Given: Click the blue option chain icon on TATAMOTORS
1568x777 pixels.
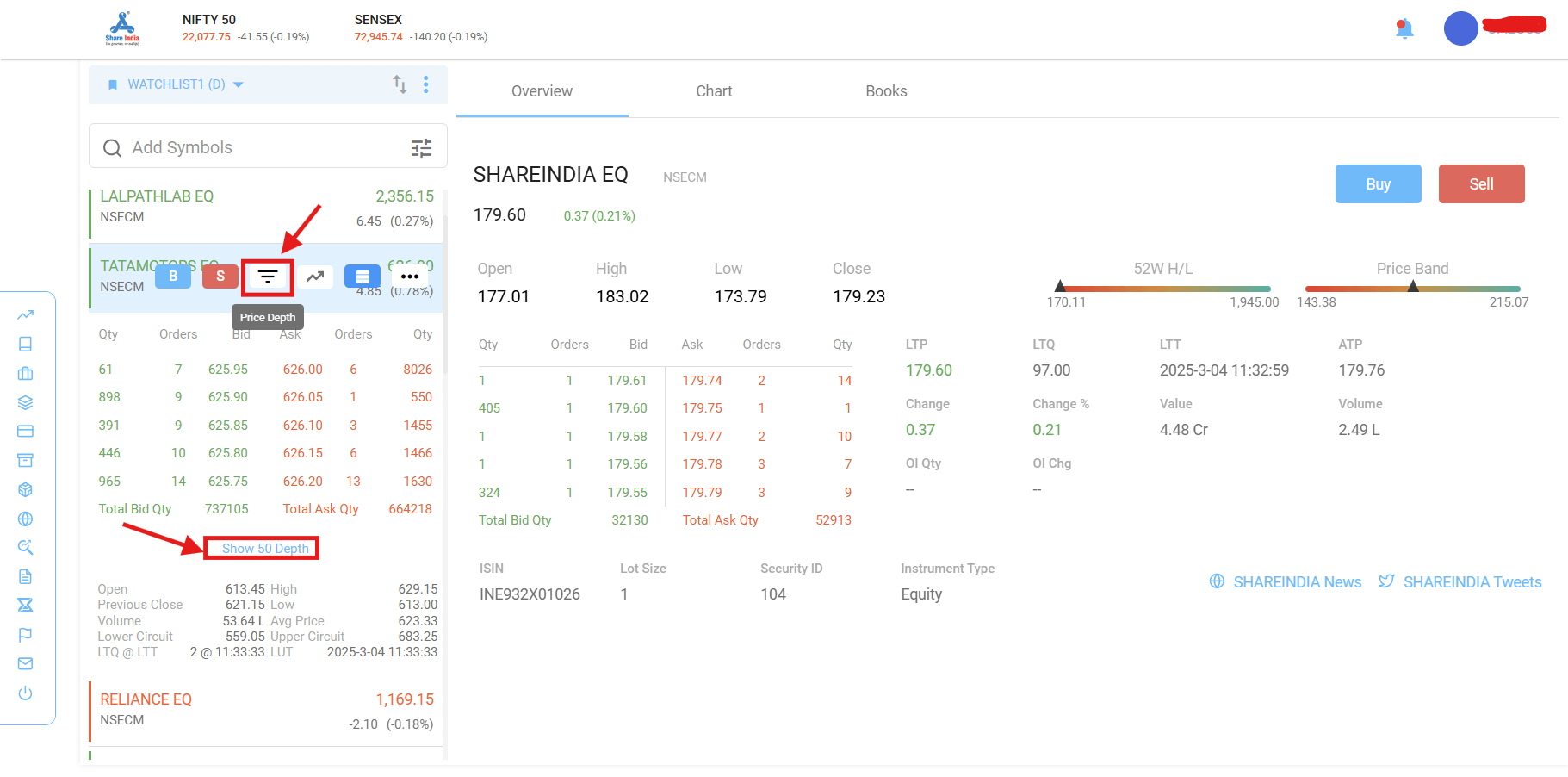Looking at the screenshot, I should (x=363, y=277).
